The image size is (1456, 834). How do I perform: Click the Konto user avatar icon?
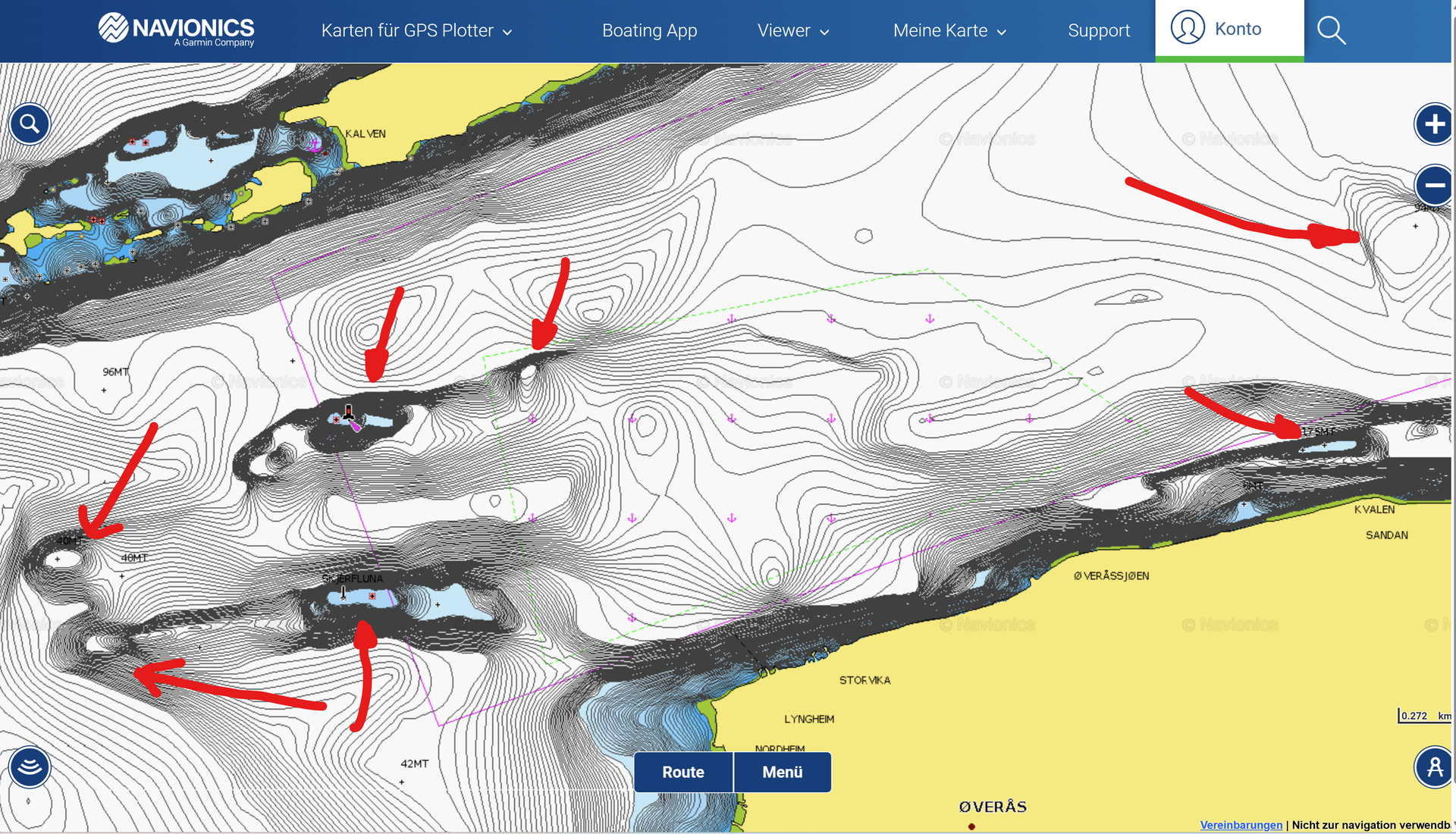[x=1187, y=28]
